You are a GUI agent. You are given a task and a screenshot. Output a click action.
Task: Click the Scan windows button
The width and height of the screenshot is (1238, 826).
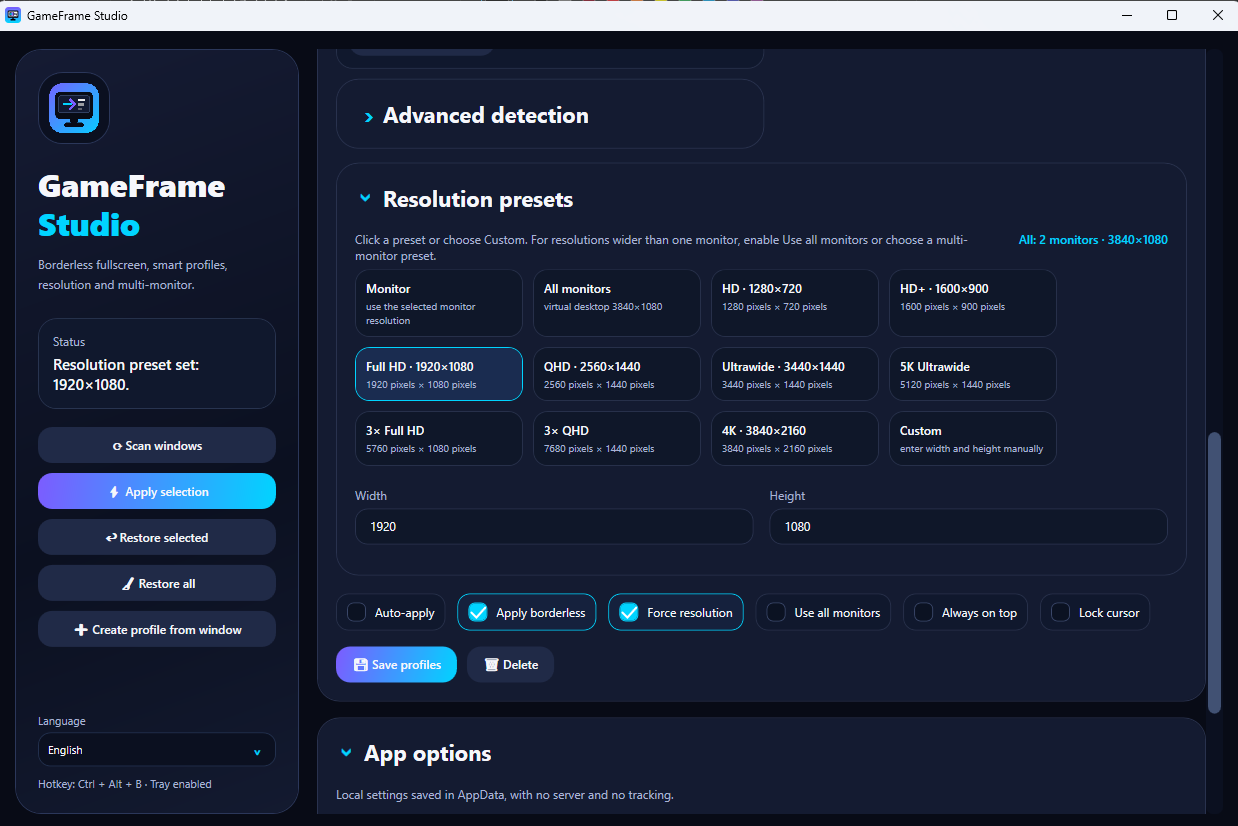(157, 445)
